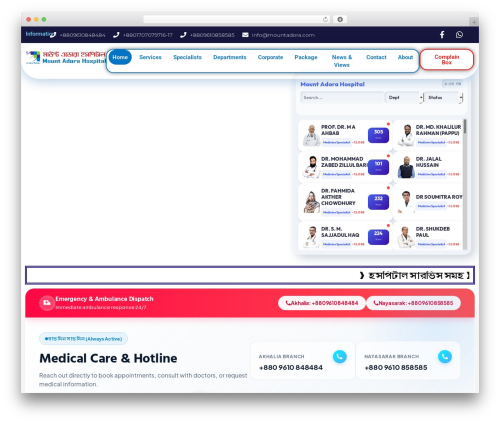Viewport: 500px width, 423px height.
Task: Click phone icon before +8801707079716-17
Action: (x=116, y=35)
